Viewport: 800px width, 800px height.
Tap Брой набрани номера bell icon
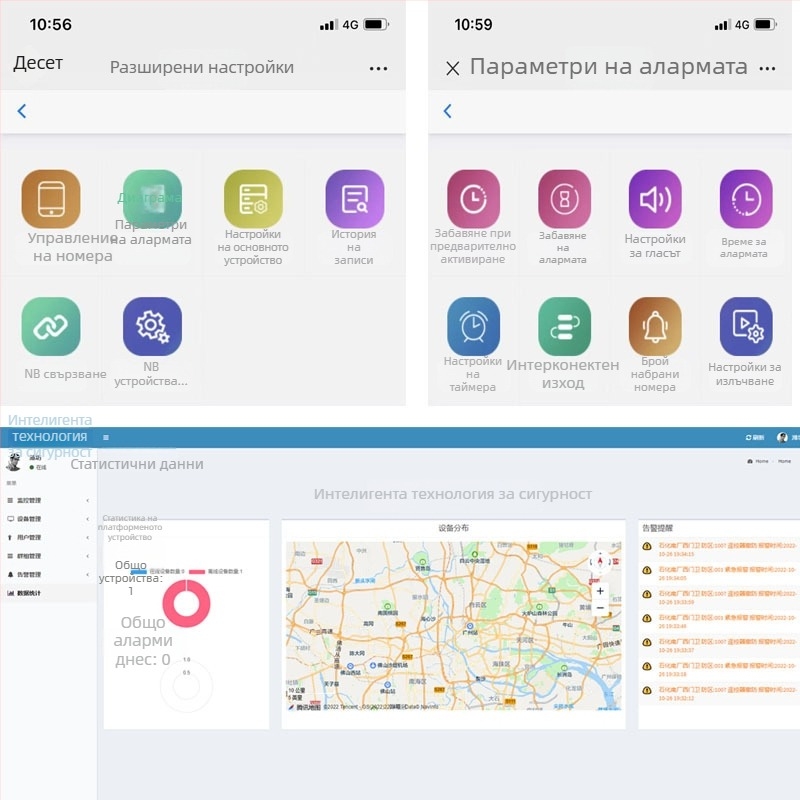(655, 326)
